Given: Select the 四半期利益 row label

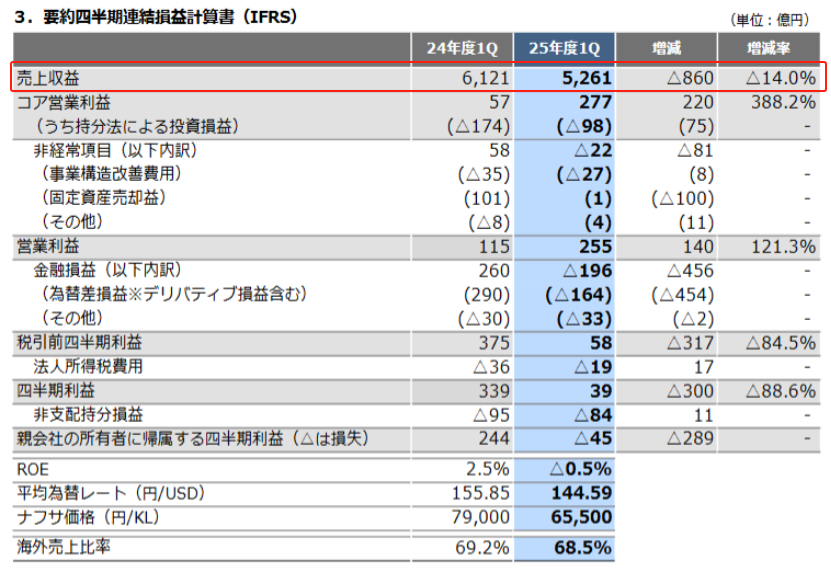Looking at the screenshot, I should [56, 391].
